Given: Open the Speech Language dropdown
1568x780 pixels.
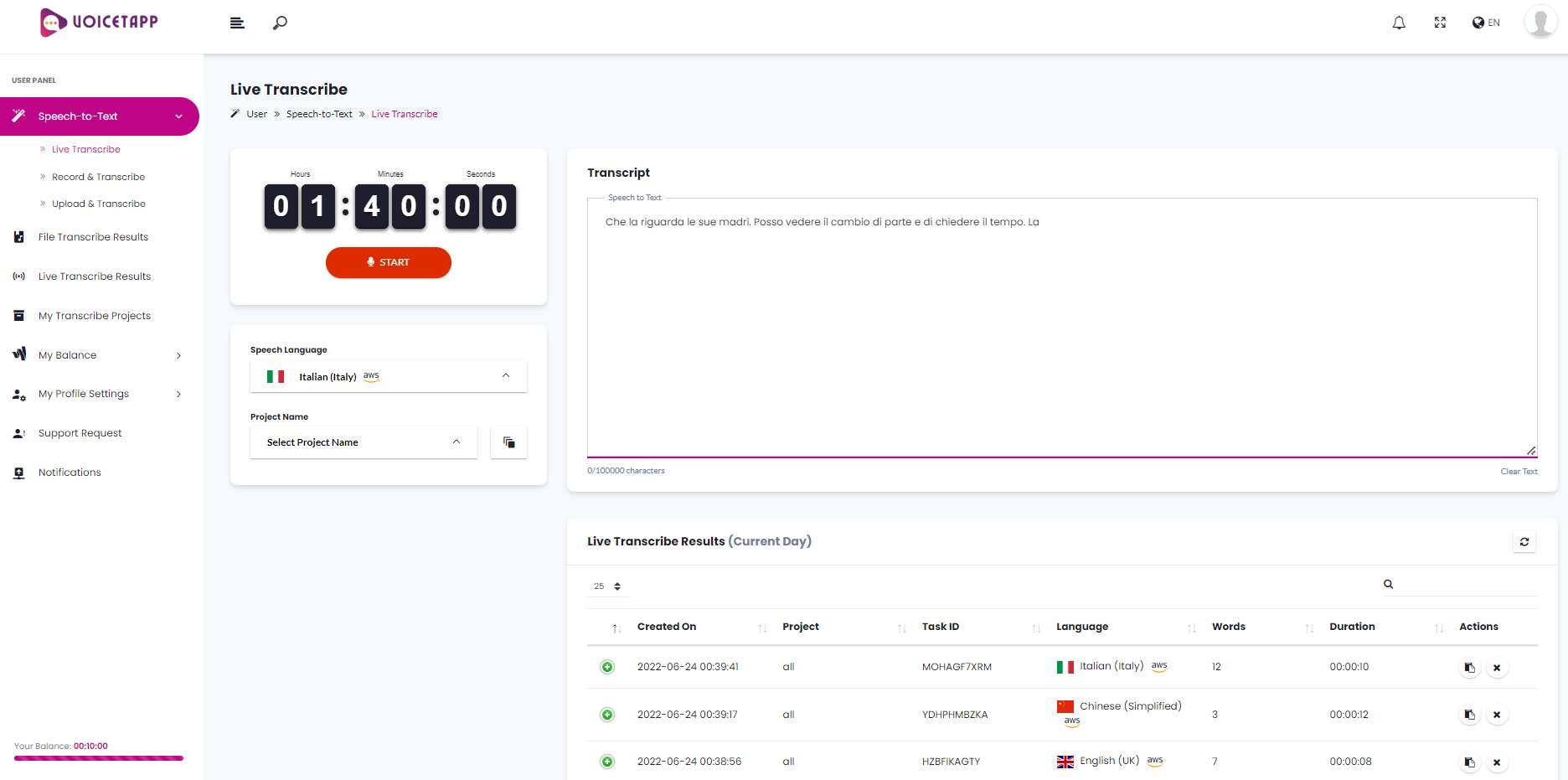Looking at the screenshot, I should pos(388,376).
